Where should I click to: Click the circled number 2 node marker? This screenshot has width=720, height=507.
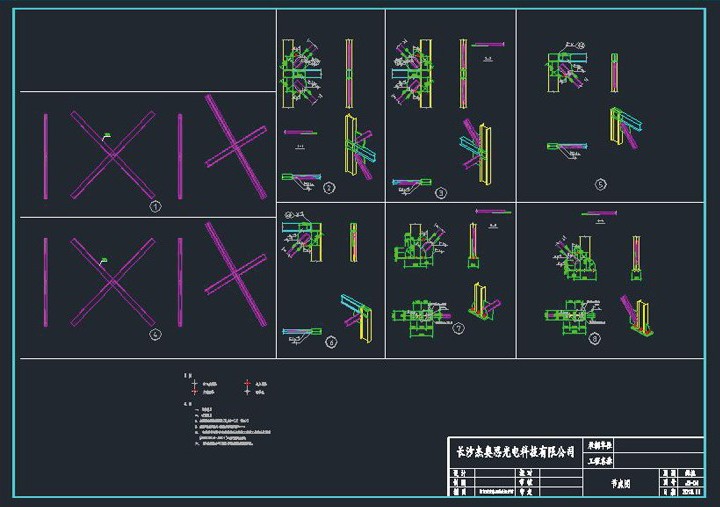(x=330, y=187)
